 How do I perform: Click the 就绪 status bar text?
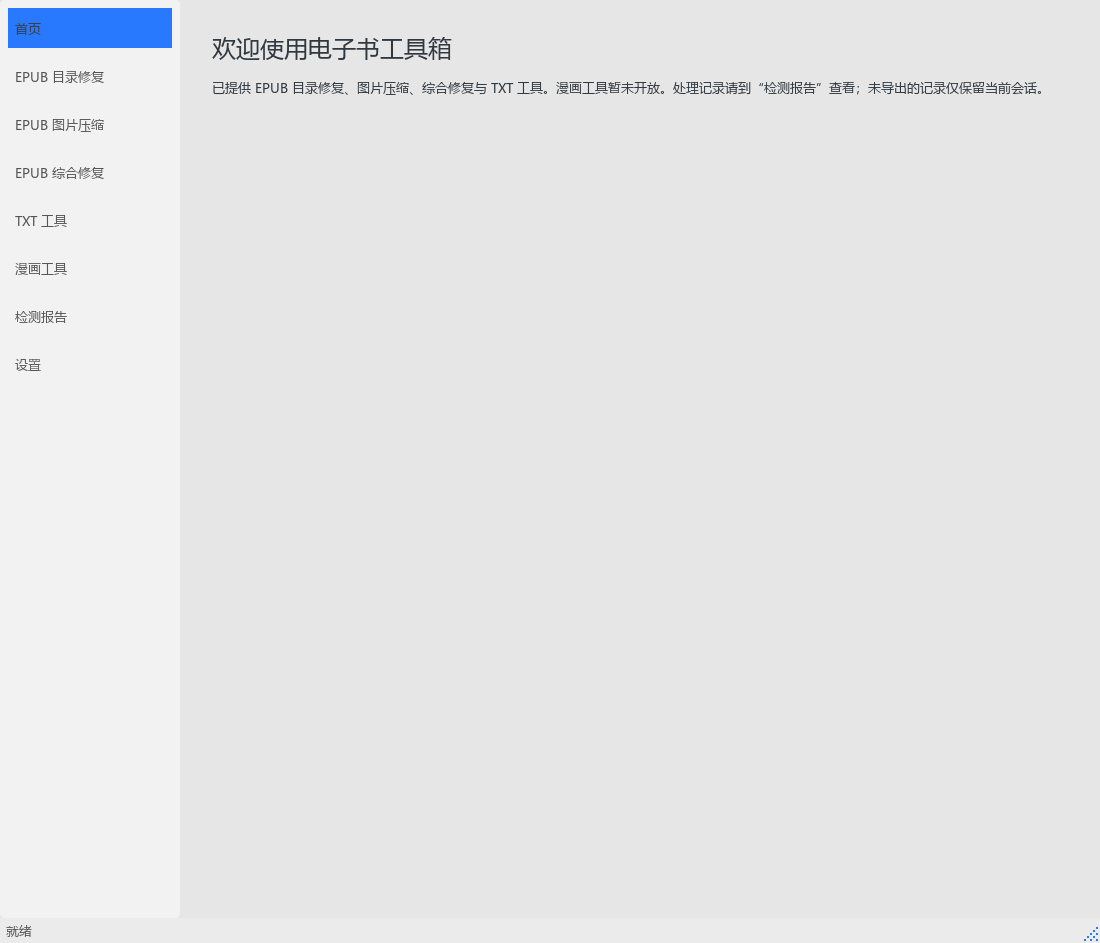coord(19,931)
